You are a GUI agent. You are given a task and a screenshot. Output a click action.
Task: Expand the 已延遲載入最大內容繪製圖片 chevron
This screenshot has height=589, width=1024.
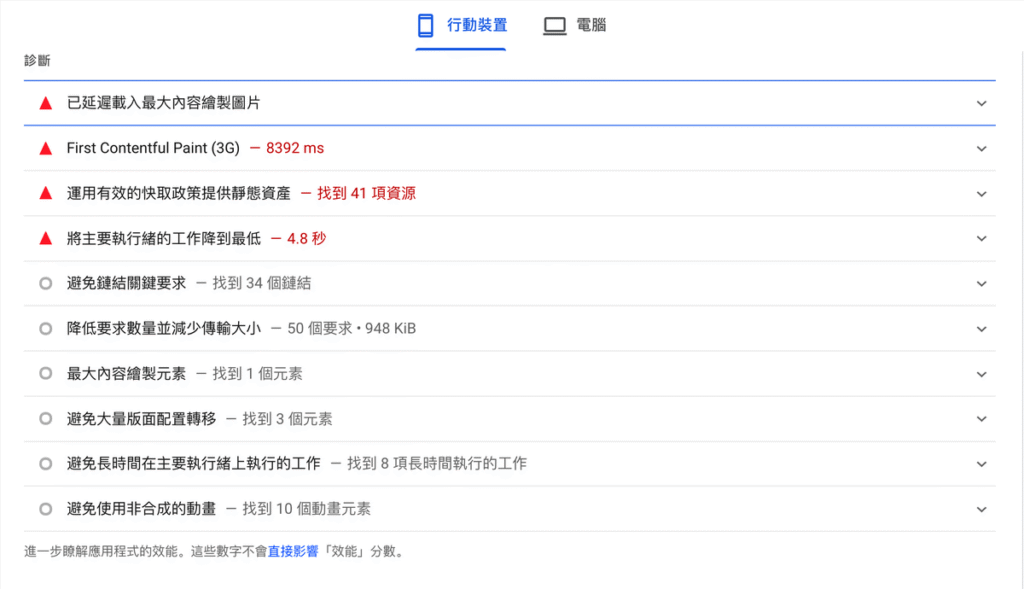coord(981,103)
